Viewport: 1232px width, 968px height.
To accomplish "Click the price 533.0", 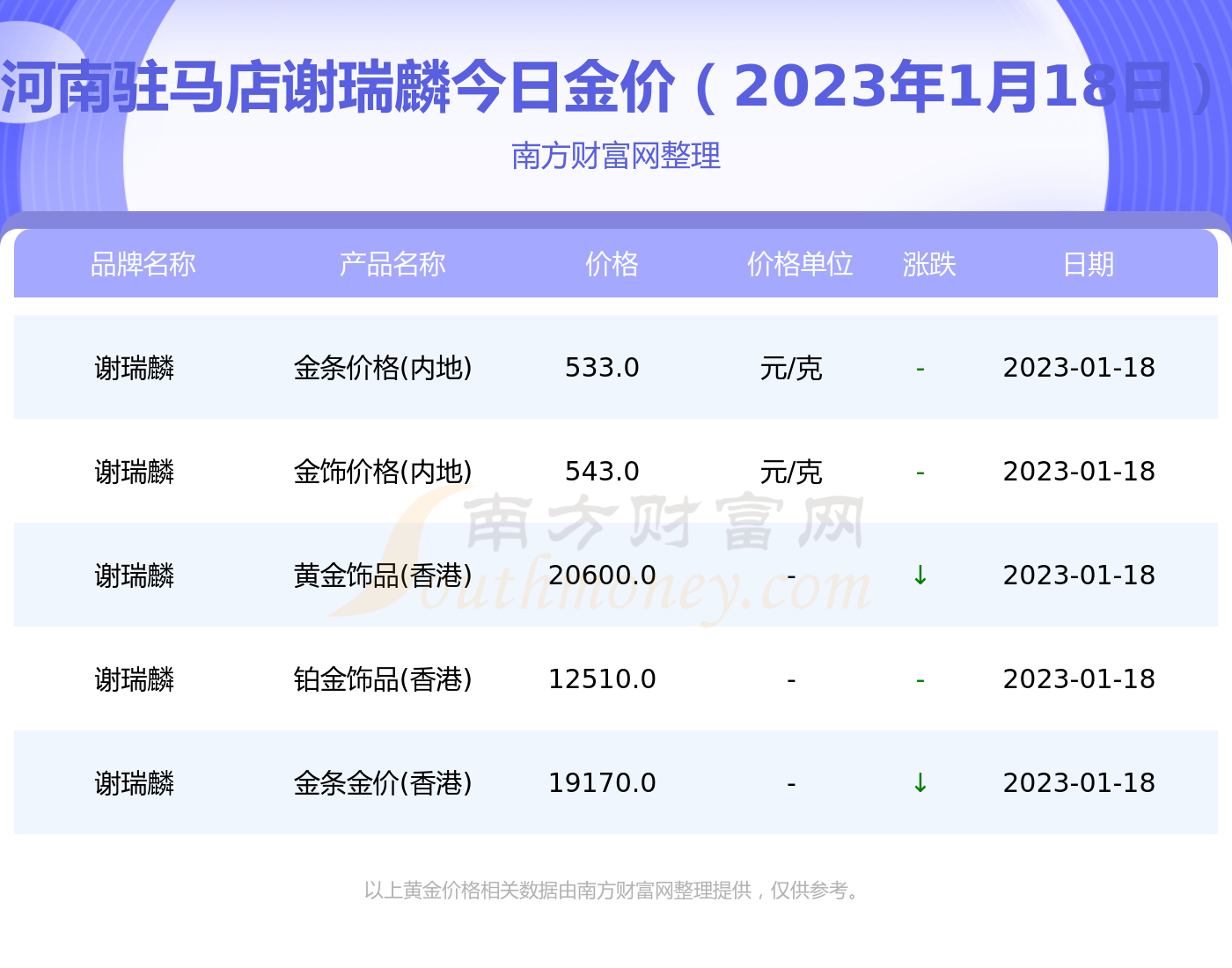I will tap(602, 368).
